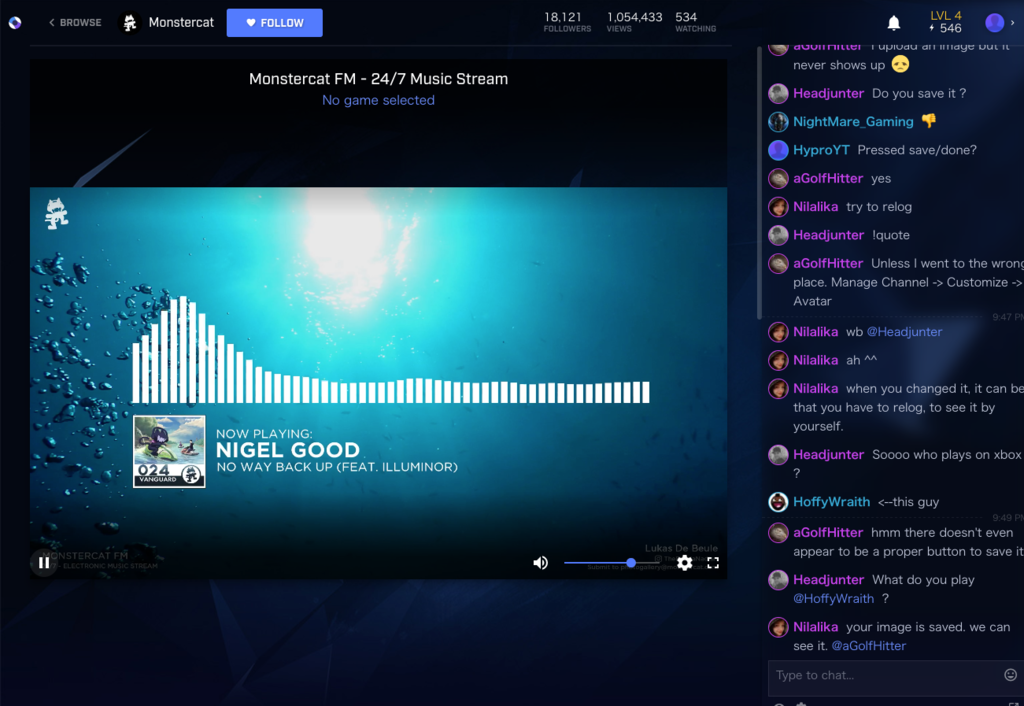
Task: Click HyproYT username in chat
Action: [821, 150]
